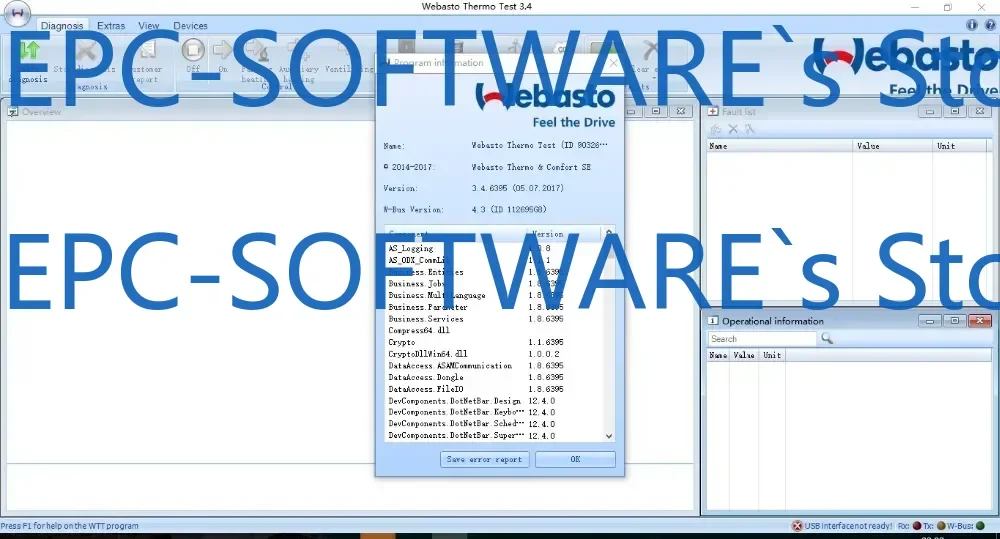Click the magnifier search icon
Image resolution: width=1000 pixels, height=539 pixels.
click(x=827, y=338)
